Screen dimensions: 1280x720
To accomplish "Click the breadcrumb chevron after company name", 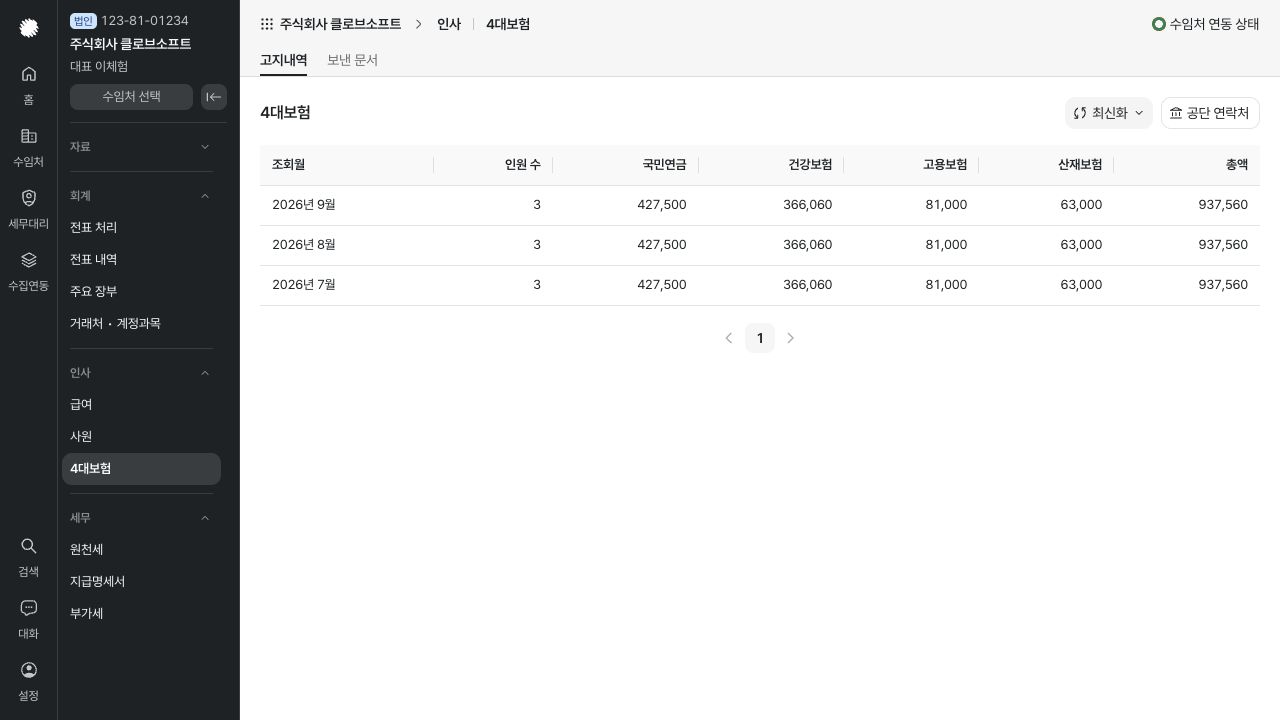I will point(419,24).
